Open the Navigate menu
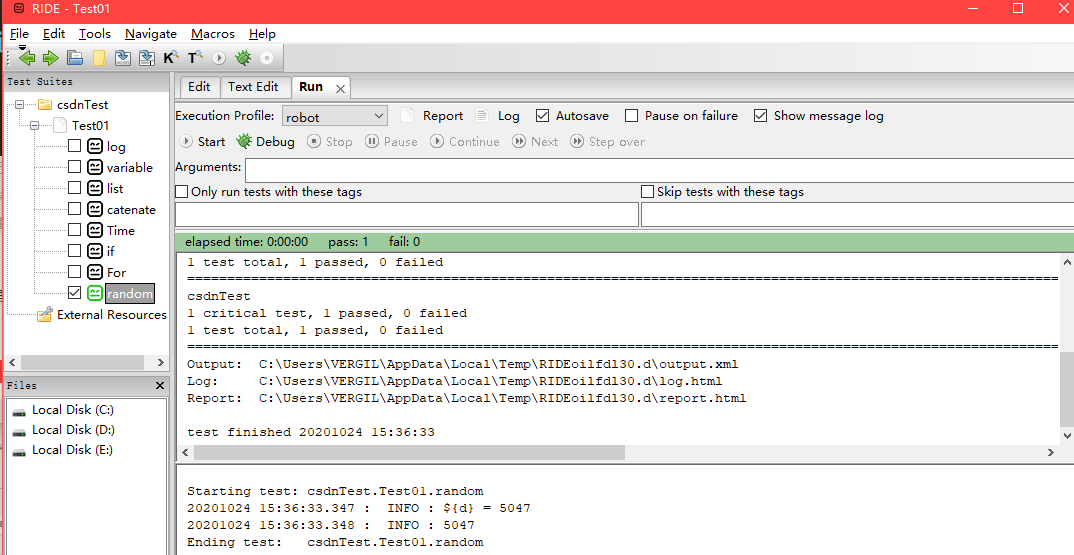The height and width of the screenshot is (555, 1074). pos(151,34)
